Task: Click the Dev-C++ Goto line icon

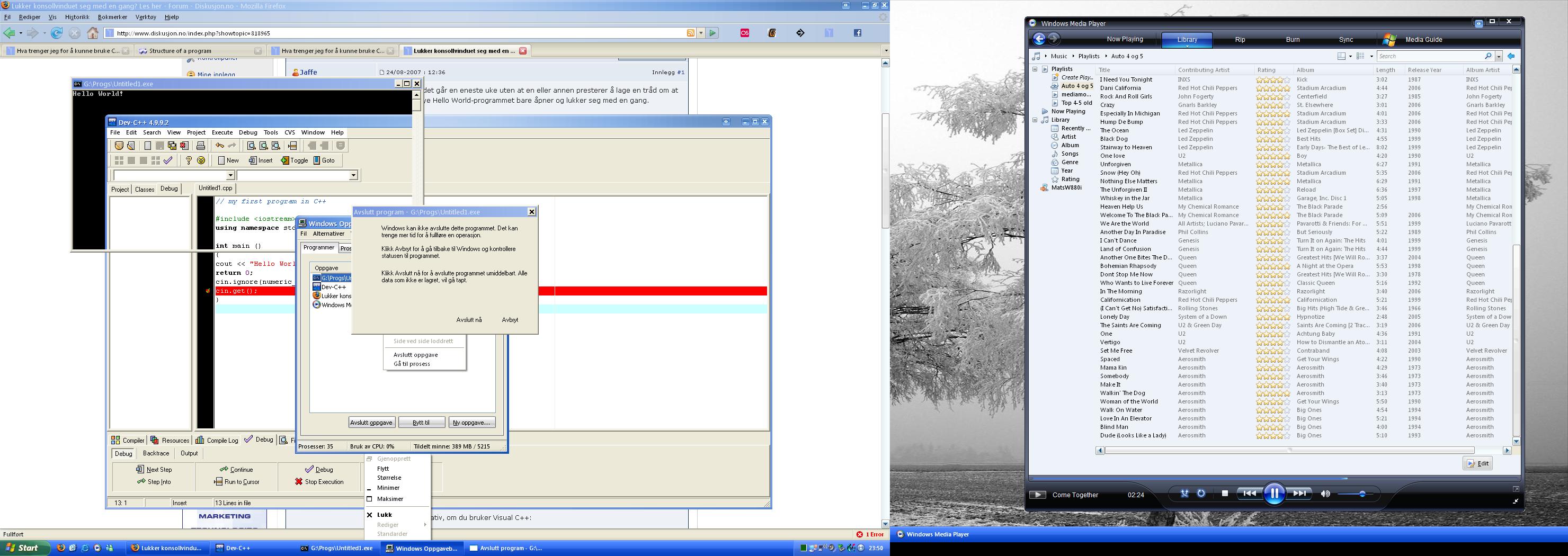Action: tap(292, 146)
